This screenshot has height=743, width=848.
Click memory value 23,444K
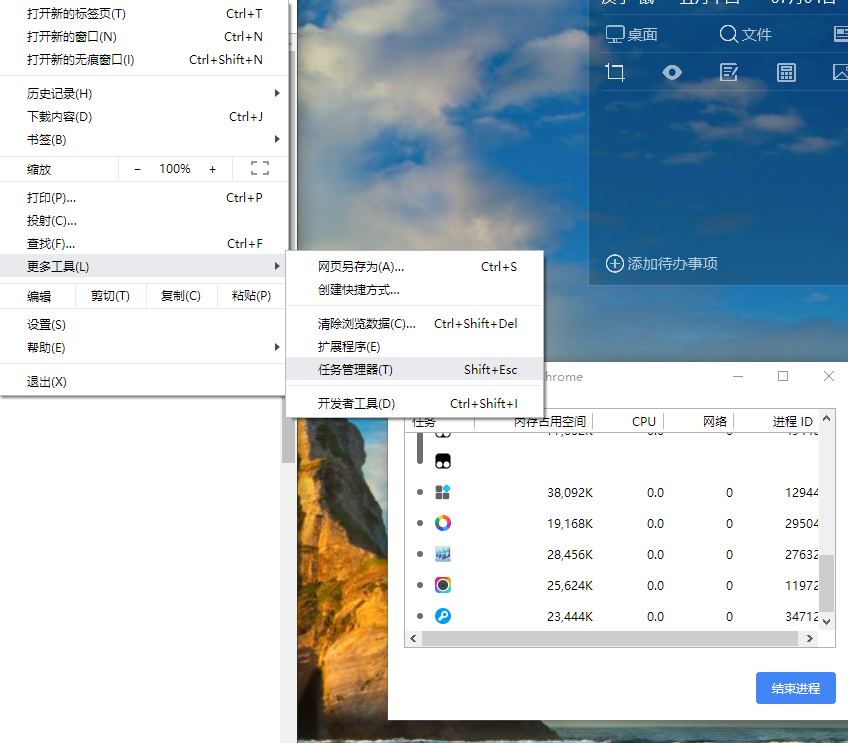(569, 616)
